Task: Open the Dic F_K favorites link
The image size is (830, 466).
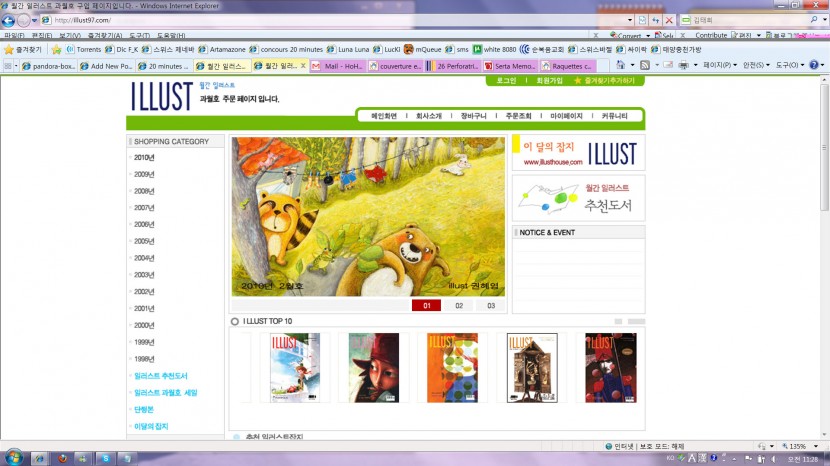Action: pyautogui.click(x=122, y=49)
